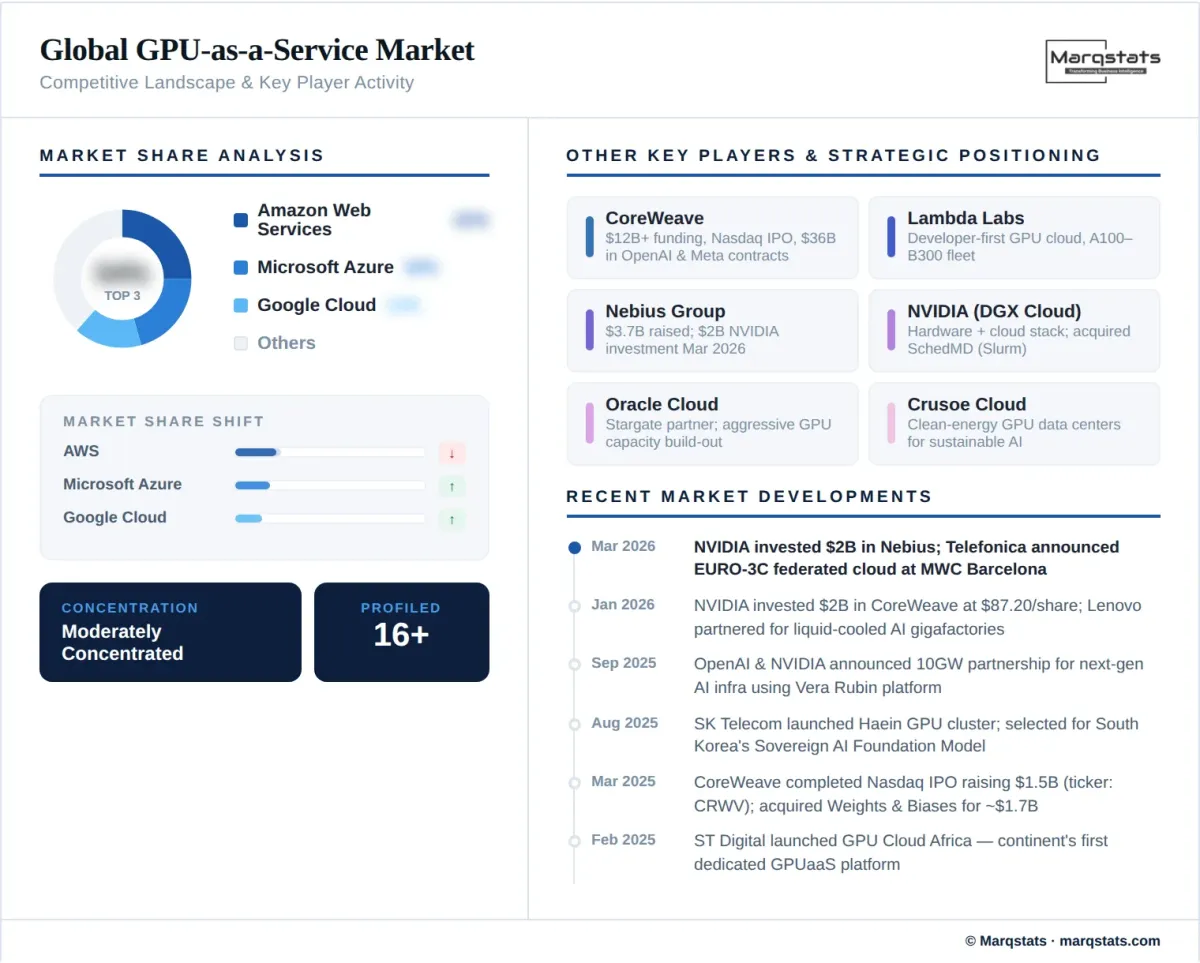Click 'Developer-first GPU cloud' Lambda Labs description
The image size is (1200, 963).
click(x=1020, y=247)
